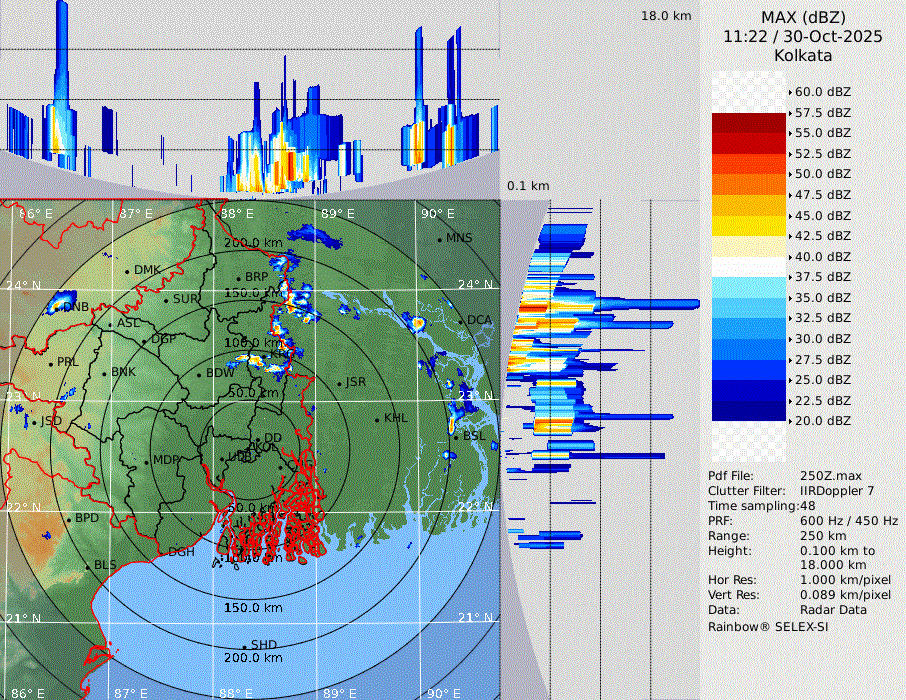Click the DMK station marker
906x700 pixels.
pyautogui.click(x=128, y=270)
